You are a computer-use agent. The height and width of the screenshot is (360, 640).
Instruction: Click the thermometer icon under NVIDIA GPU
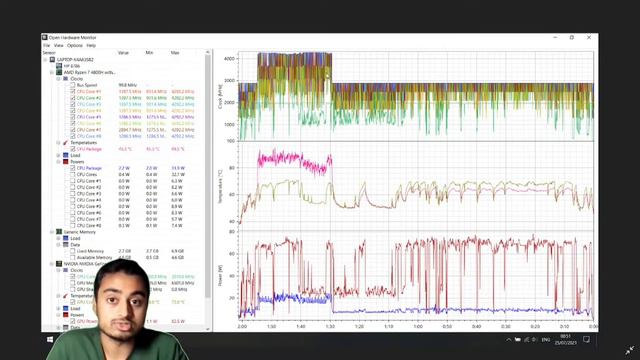click(x=65, y=296)
